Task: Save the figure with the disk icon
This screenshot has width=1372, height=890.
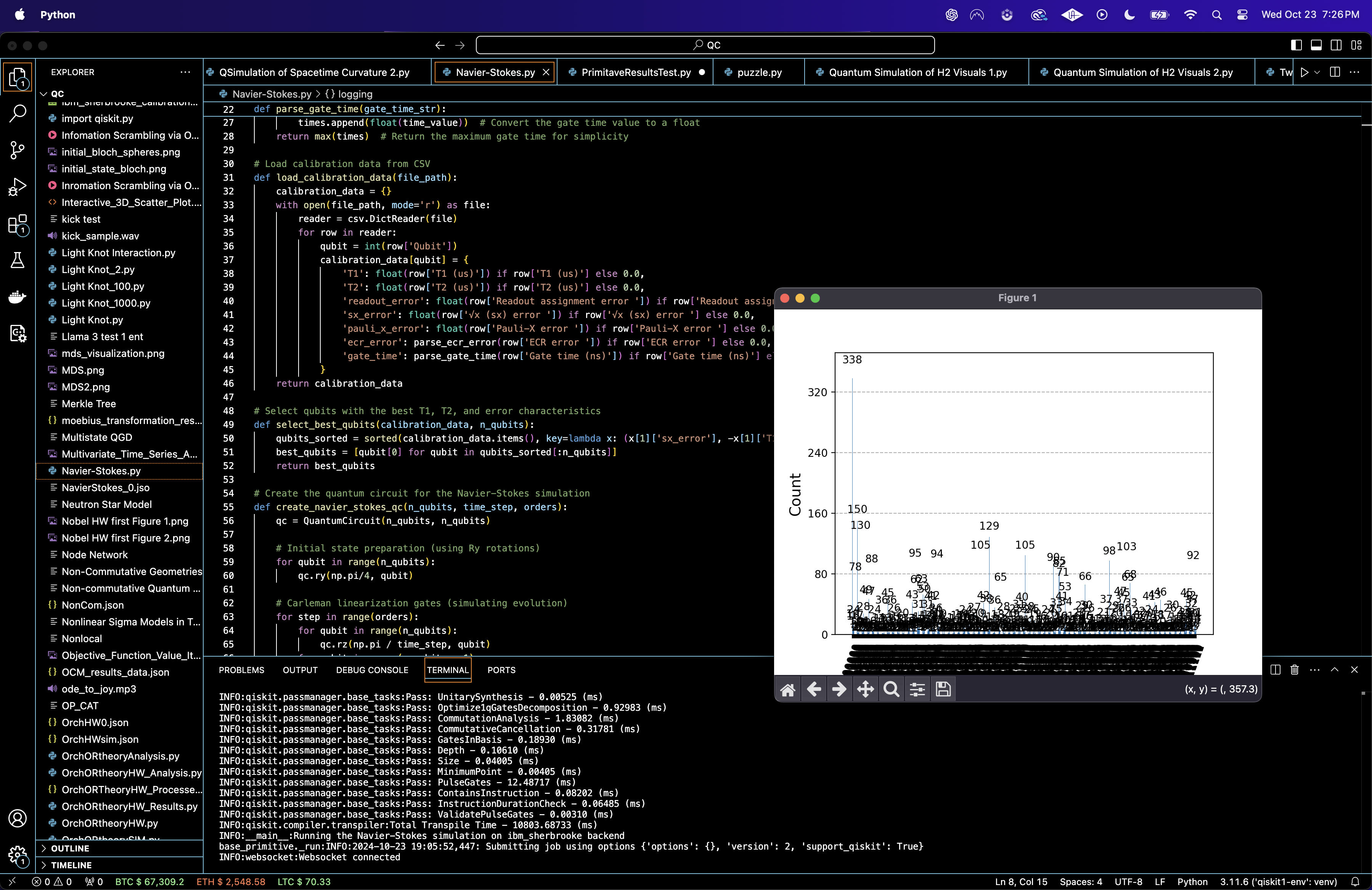Action: pyautogui.click(x=943, y=689)
